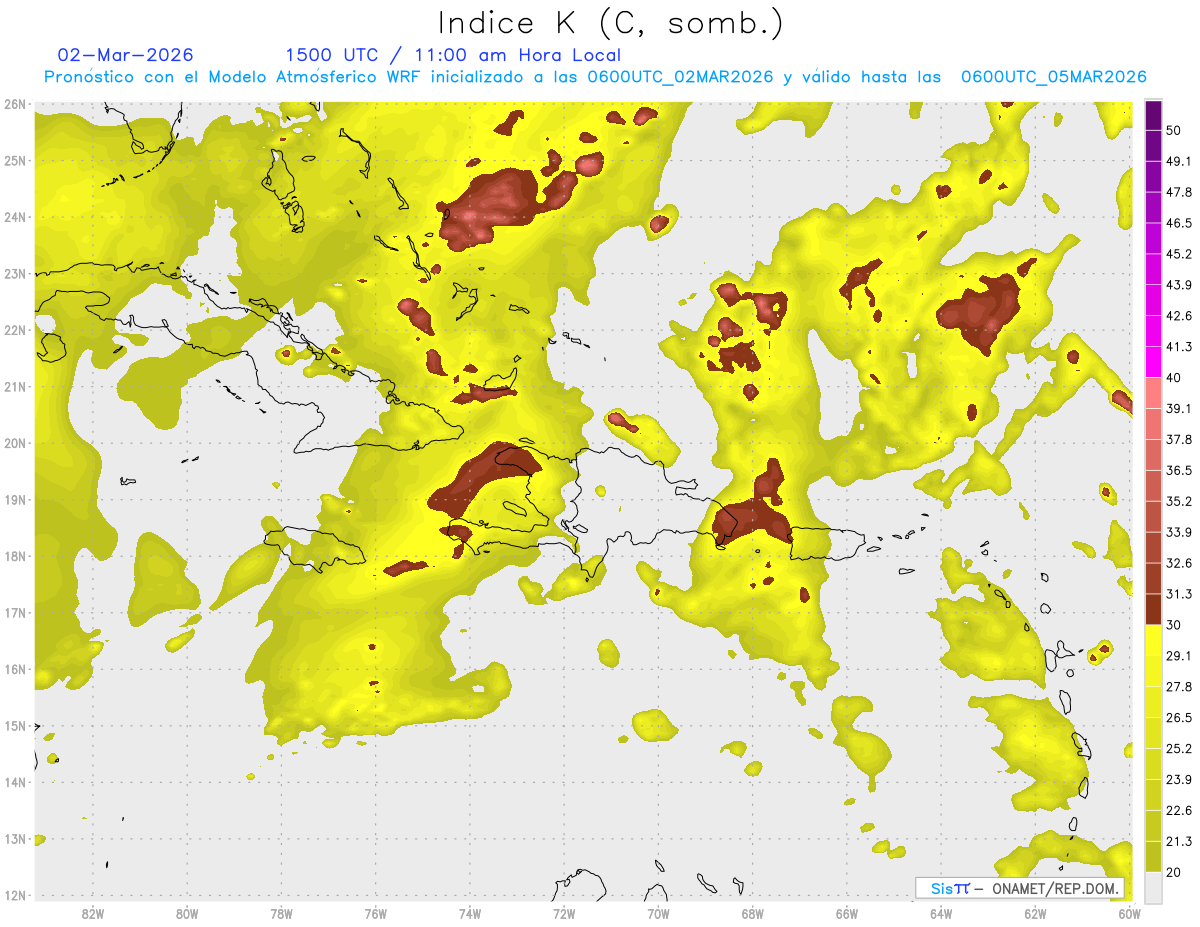
Task: Click the "SisTT - ONAMET/REP.DOM." credit box
Action: (x=1020, y=888)
